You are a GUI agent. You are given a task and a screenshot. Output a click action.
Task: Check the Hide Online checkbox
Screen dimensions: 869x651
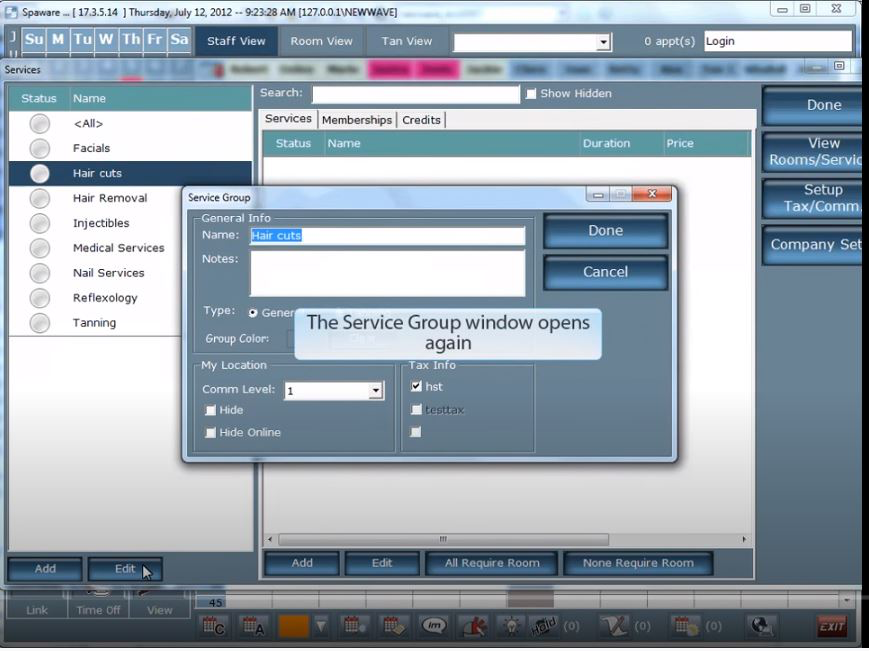coord(211,432)
